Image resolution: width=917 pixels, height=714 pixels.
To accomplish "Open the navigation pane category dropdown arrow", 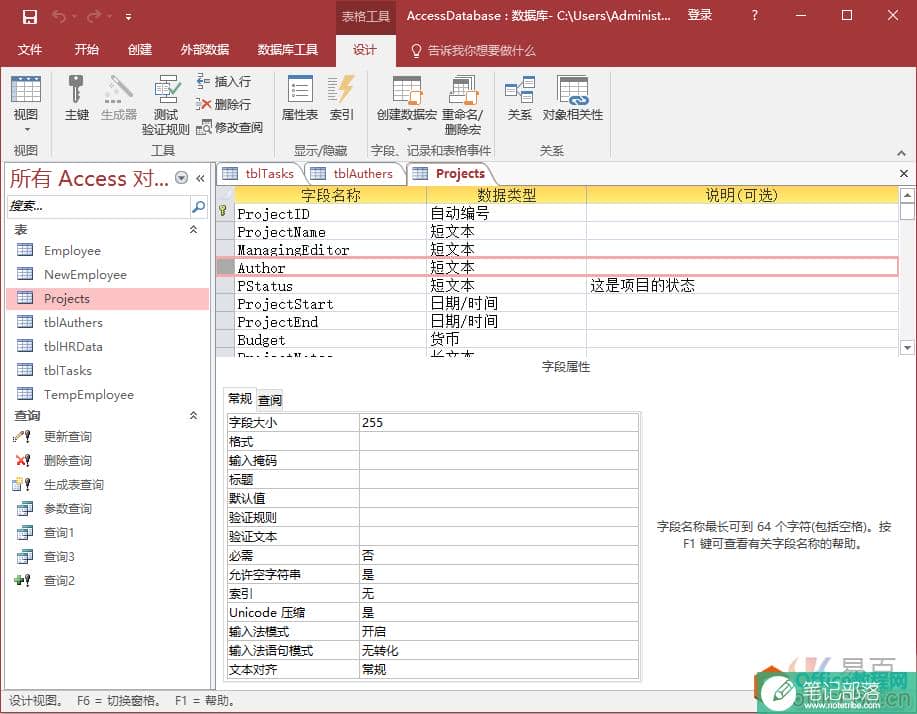I will click(182, 178).
